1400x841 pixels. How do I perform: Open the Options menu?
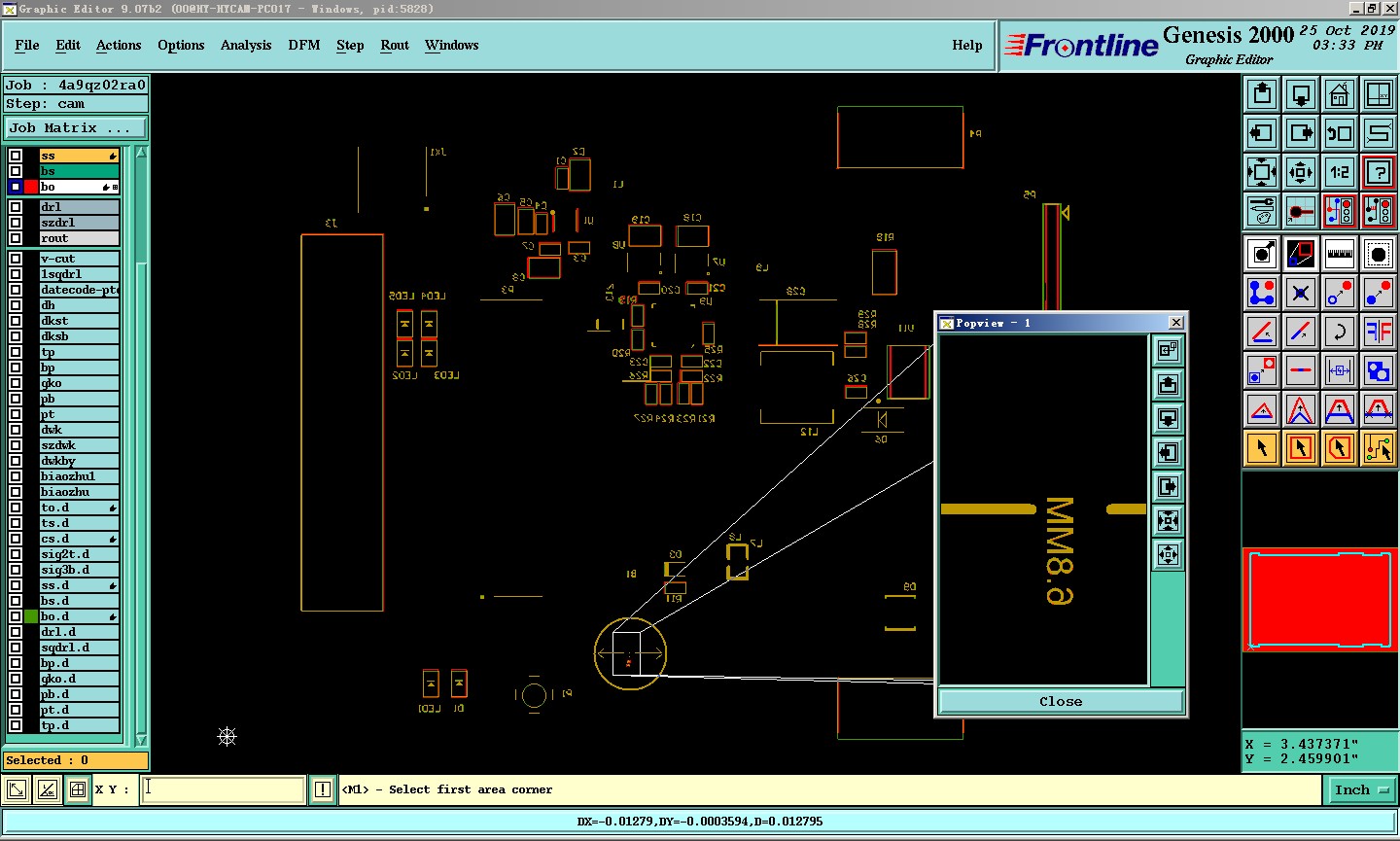point(181,45)
